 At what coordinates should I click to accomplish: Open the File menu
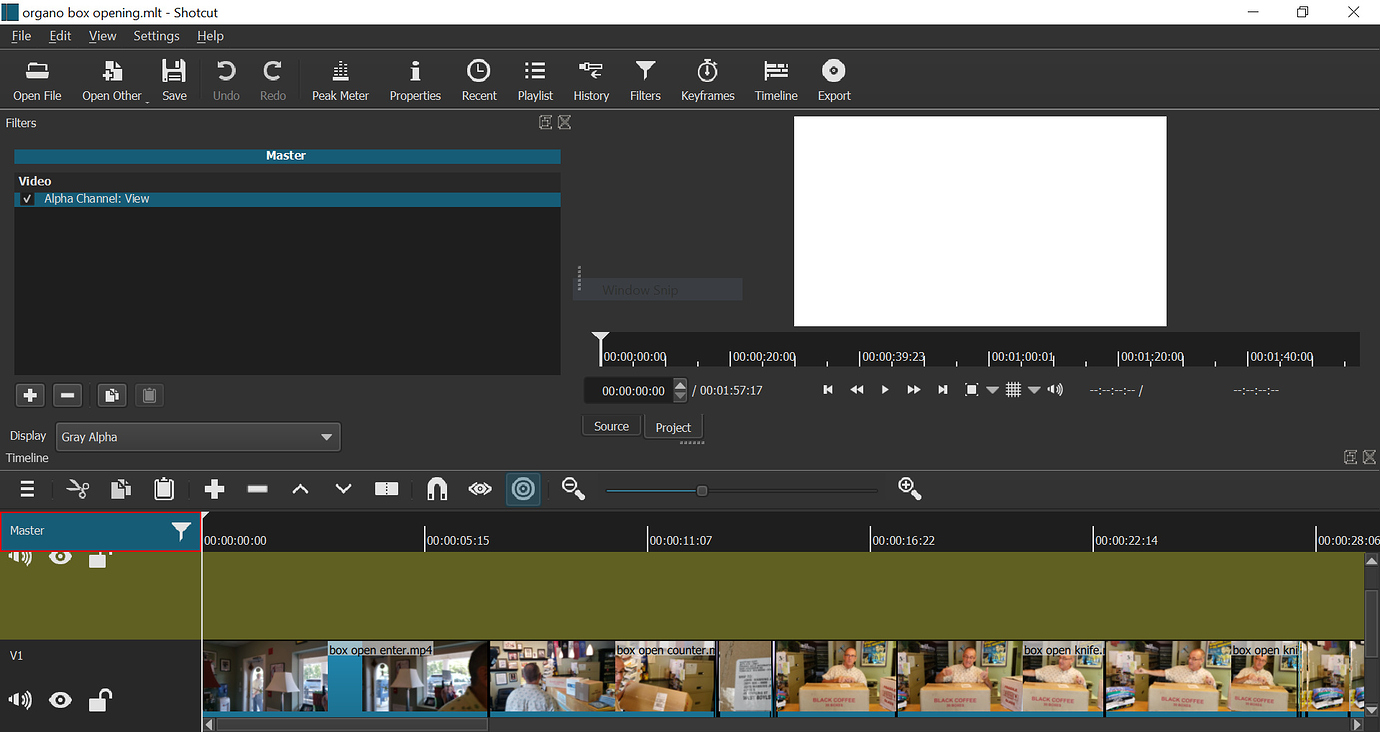pyautogui.click(x=21, y=36)
